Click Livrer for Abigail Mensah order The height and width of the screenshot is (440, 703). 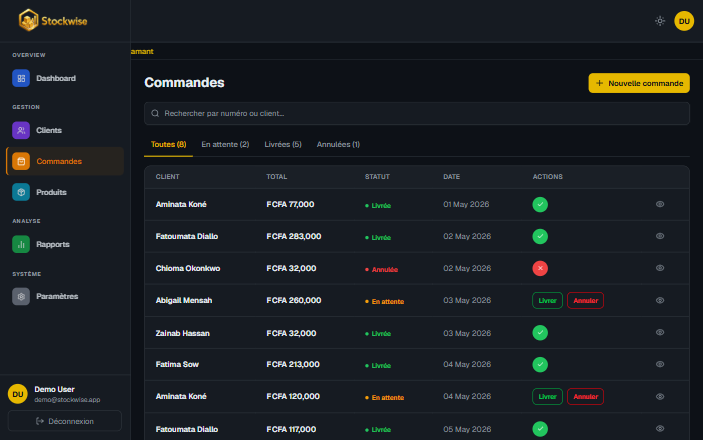(x=547, y=301)
